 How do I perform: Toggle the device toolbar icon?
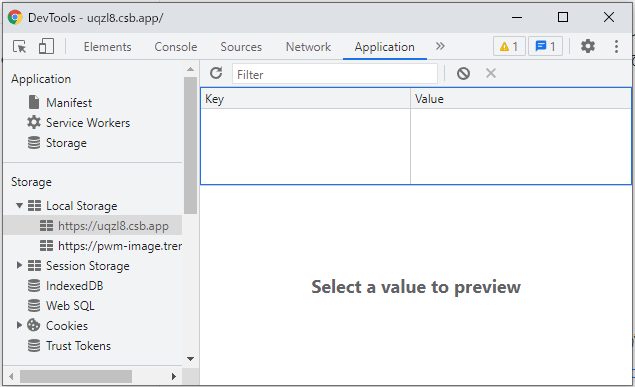[x=46, y=47]
